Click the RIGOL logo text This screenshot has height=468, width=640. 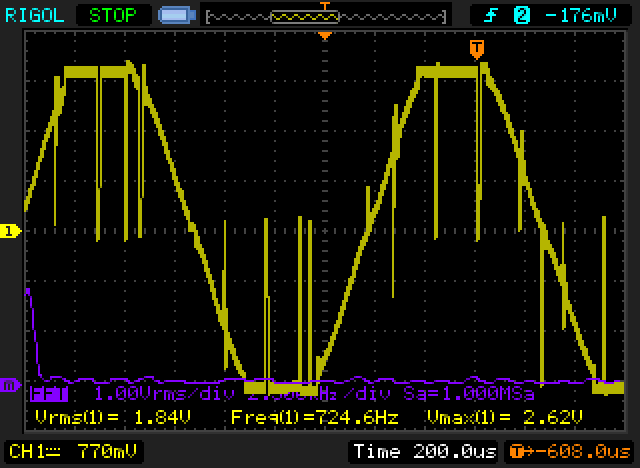[x=35, y=16]
